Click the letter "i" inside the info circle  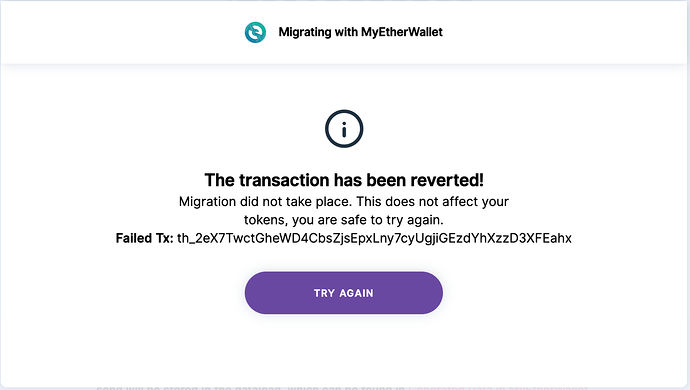tap(344, 129)
